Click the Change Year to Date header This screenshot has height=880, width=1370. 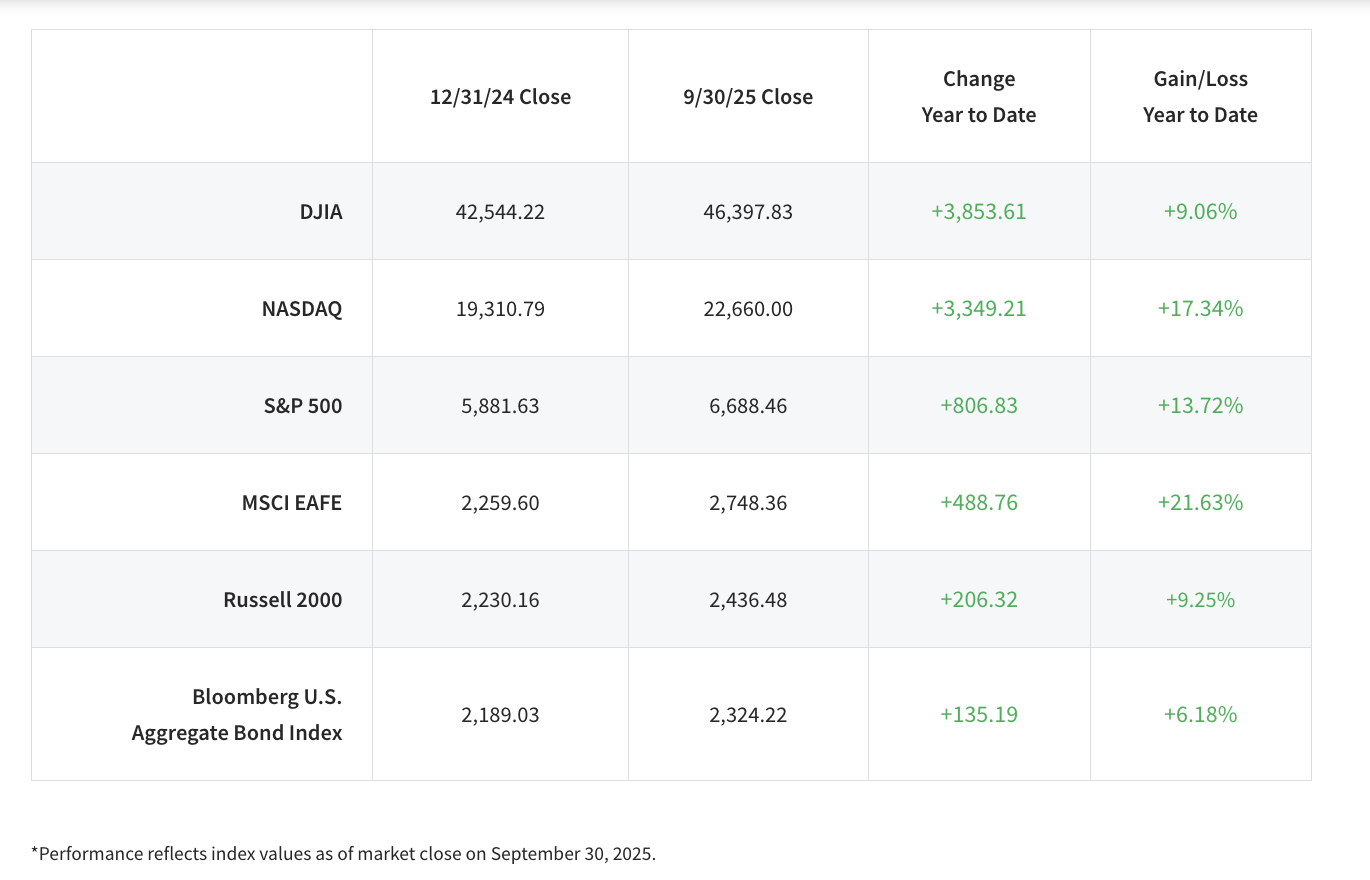point(979,97)
